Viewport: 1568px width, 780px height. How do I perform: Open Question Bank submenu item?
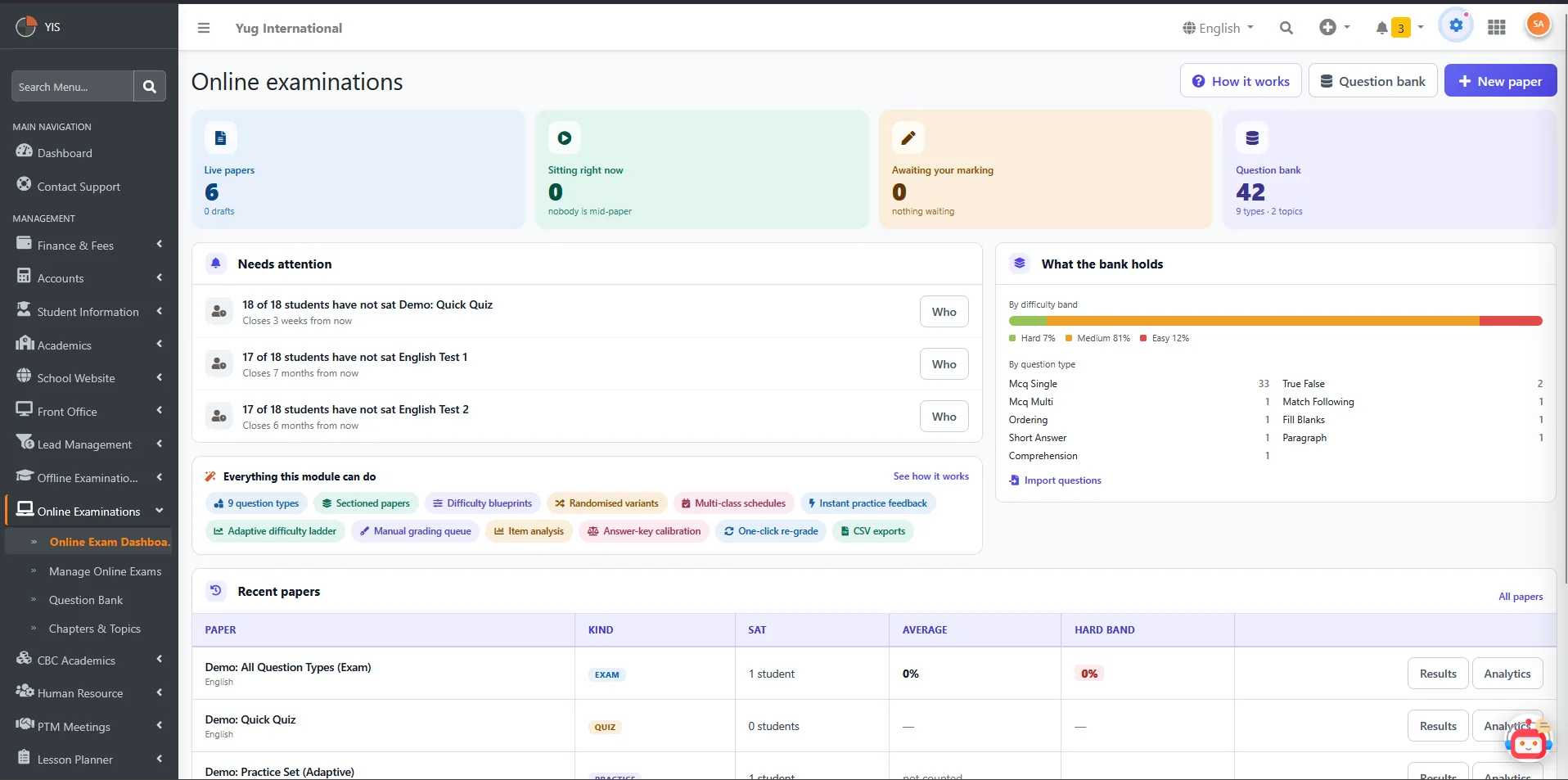[86, 600]
